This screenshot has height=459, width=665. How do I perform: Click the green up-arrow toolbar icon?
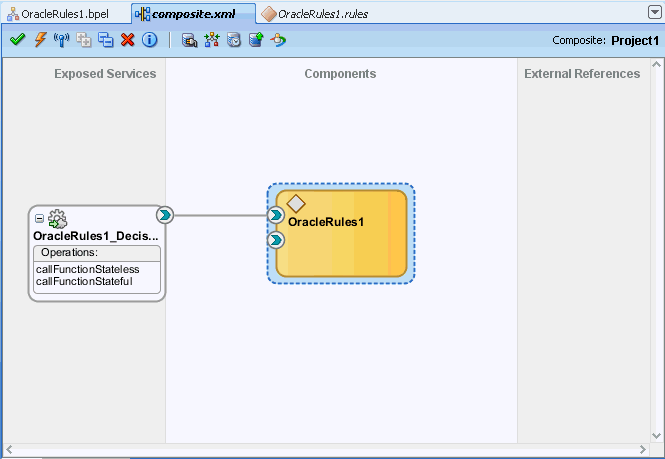pos(255,40)
